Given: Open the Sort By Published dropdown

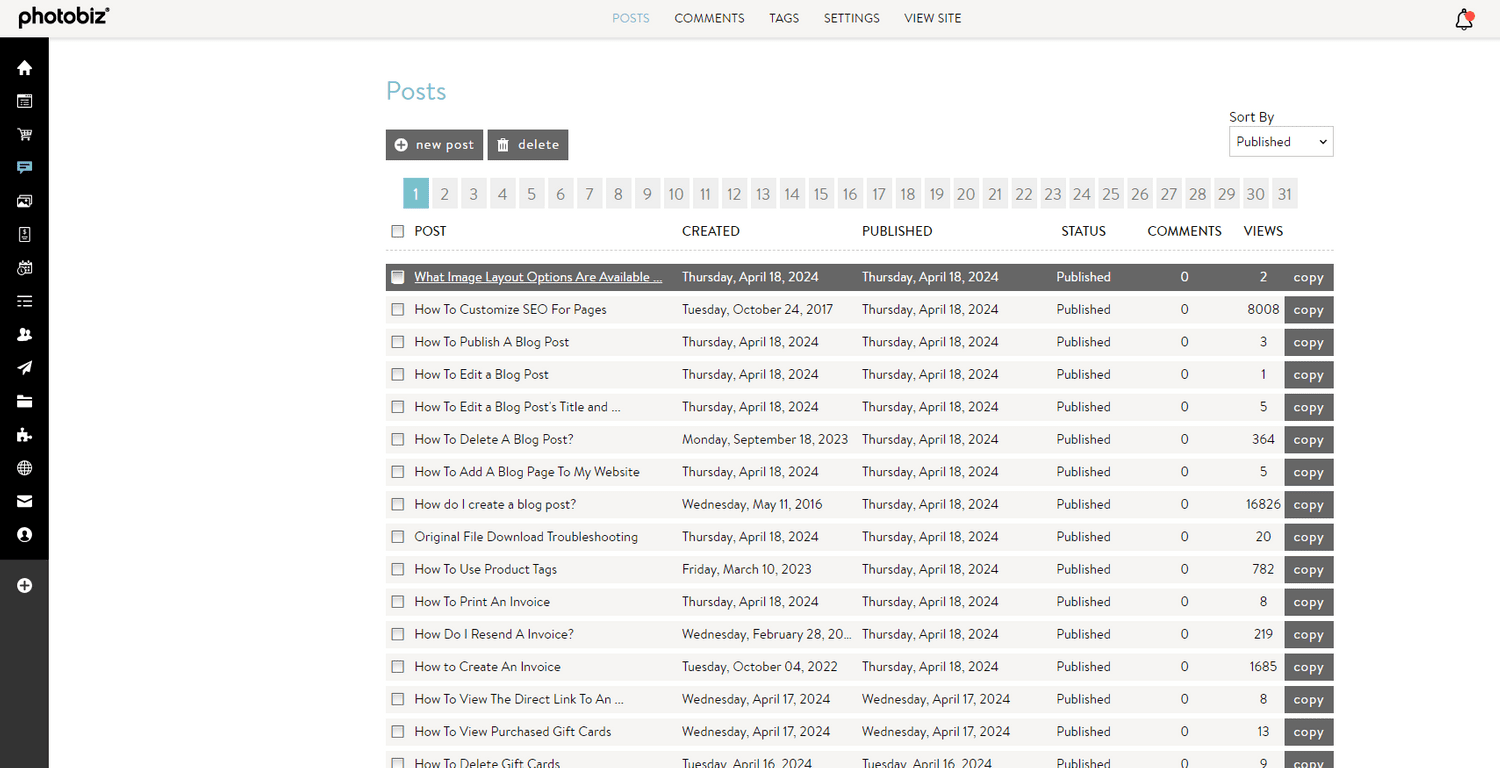Looking at the screenshot, I should 1280,142.
